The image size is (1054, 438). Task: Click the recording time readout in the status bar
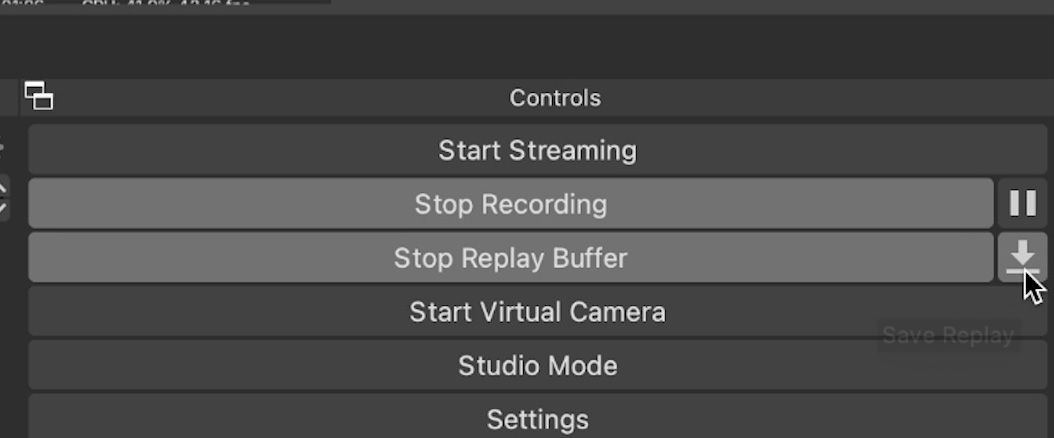coord(24,3)
